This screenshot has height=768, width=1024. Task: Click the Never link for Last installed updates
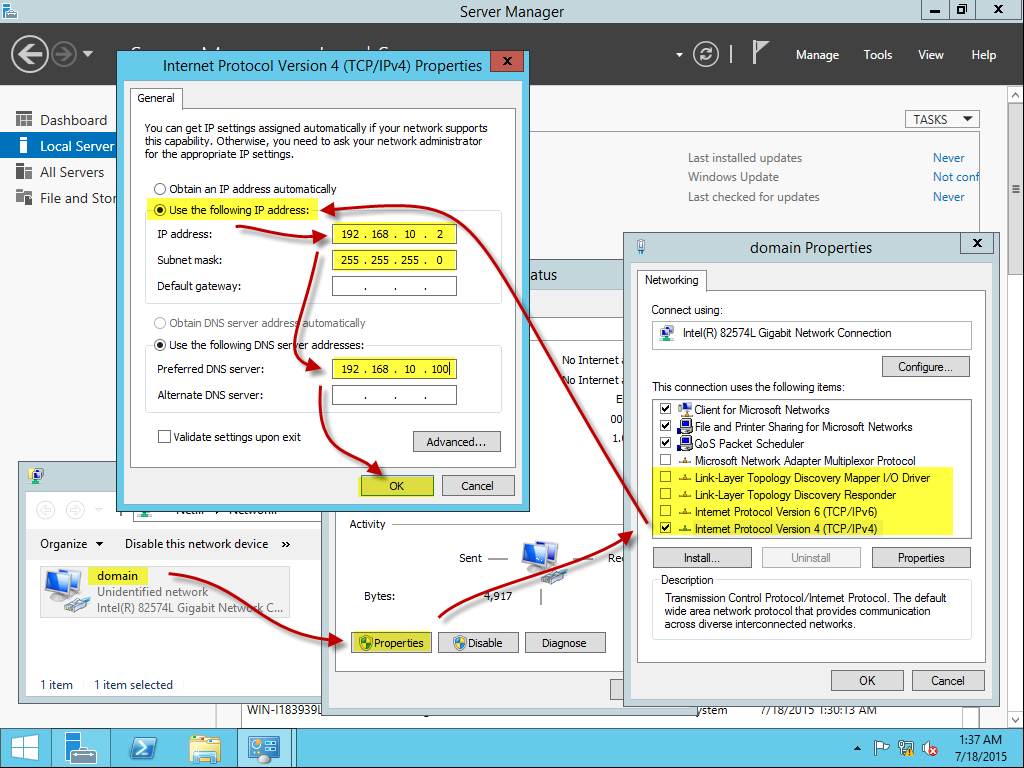[948, 157]
